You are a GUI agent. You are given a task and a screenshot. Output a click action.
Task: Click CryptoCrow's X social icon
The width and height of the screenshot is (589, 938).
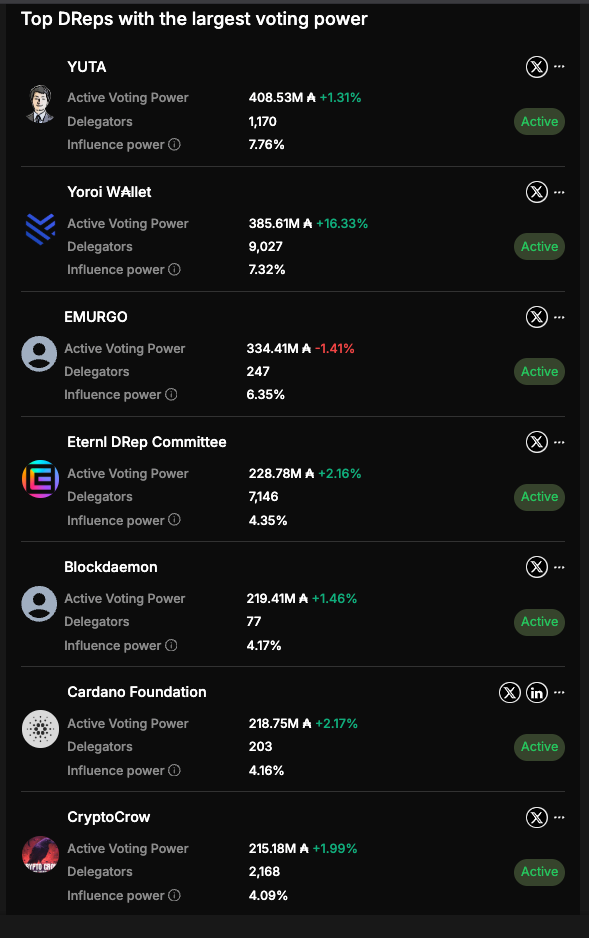point(536,817)
